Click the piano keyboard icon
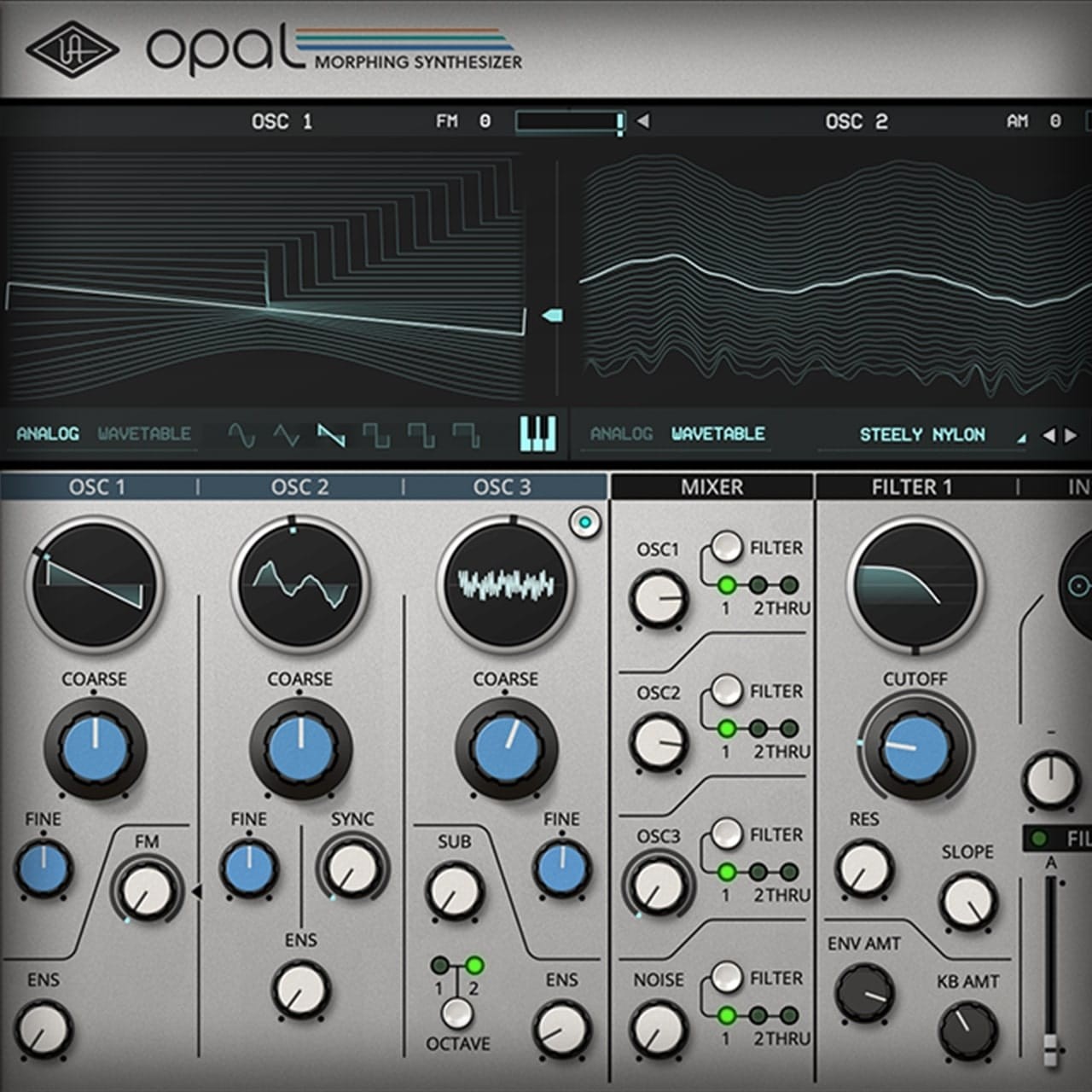The width and height of the screenshot is (1092, 1092). coord(537,434)
